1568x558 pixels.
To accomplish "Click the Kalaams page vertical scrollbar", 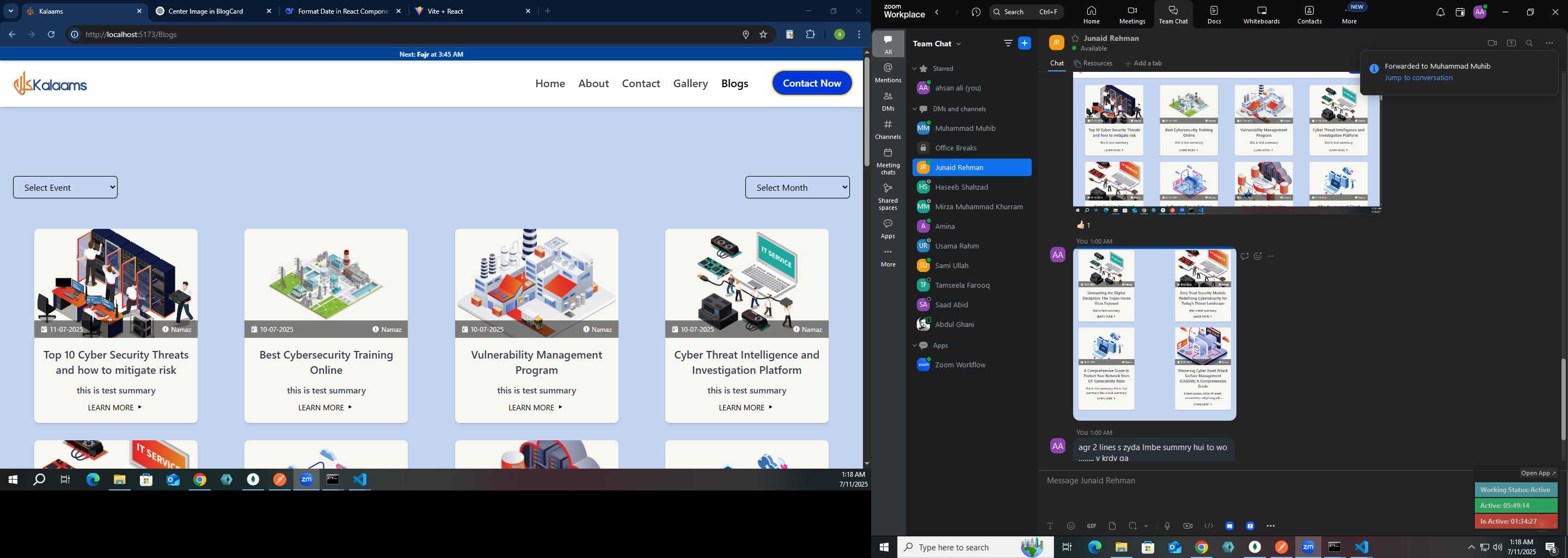I will point(866,113).
